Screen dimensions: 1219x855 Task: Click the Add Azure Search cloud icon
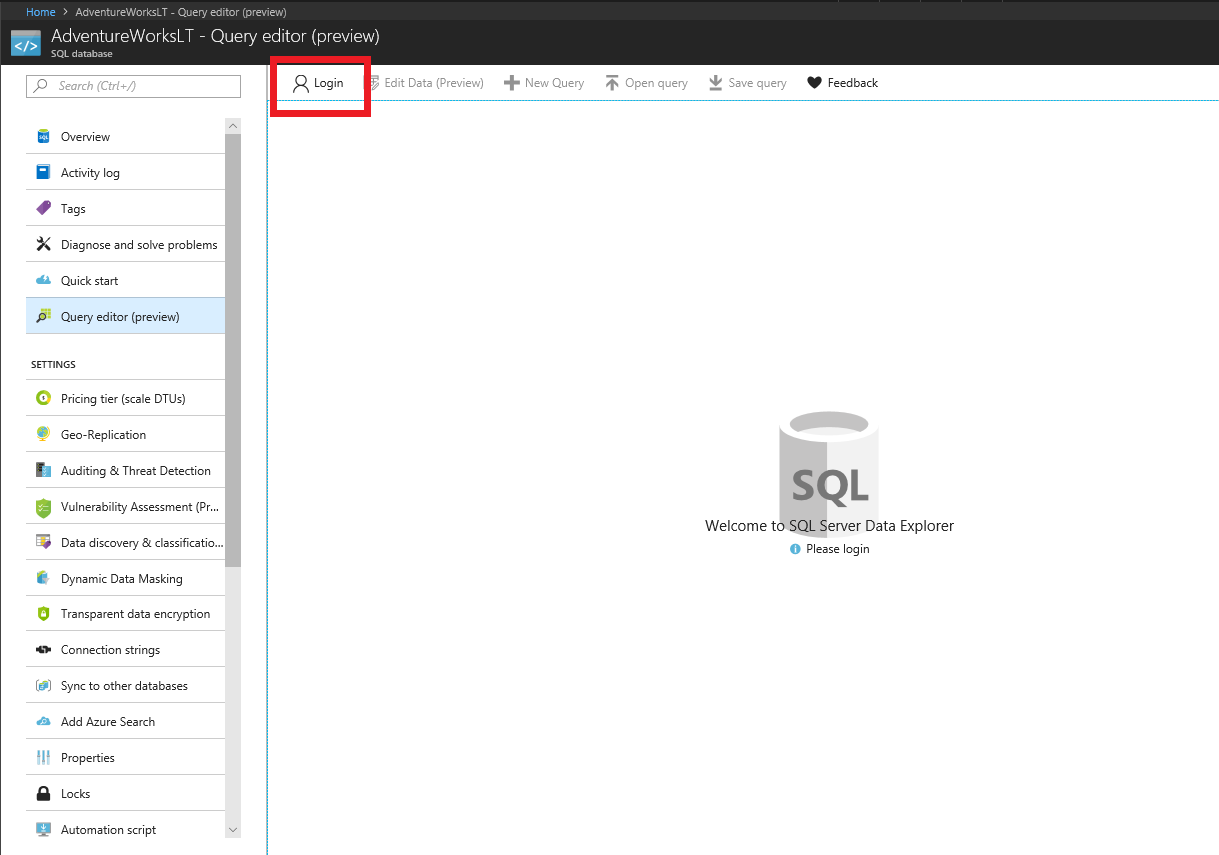[43, 722]
